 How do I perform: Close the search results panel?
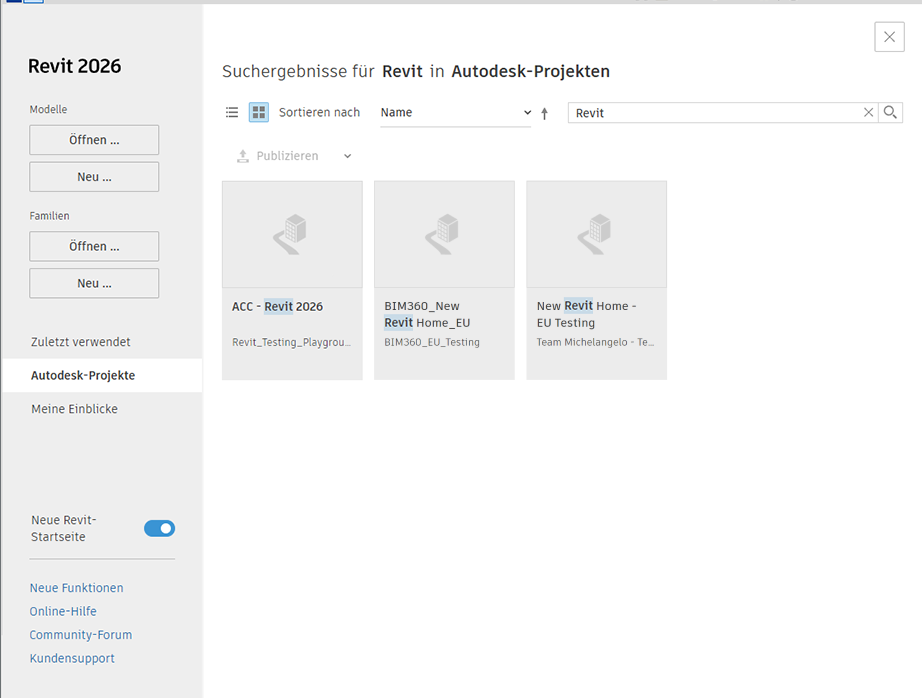tap(889, 37)
